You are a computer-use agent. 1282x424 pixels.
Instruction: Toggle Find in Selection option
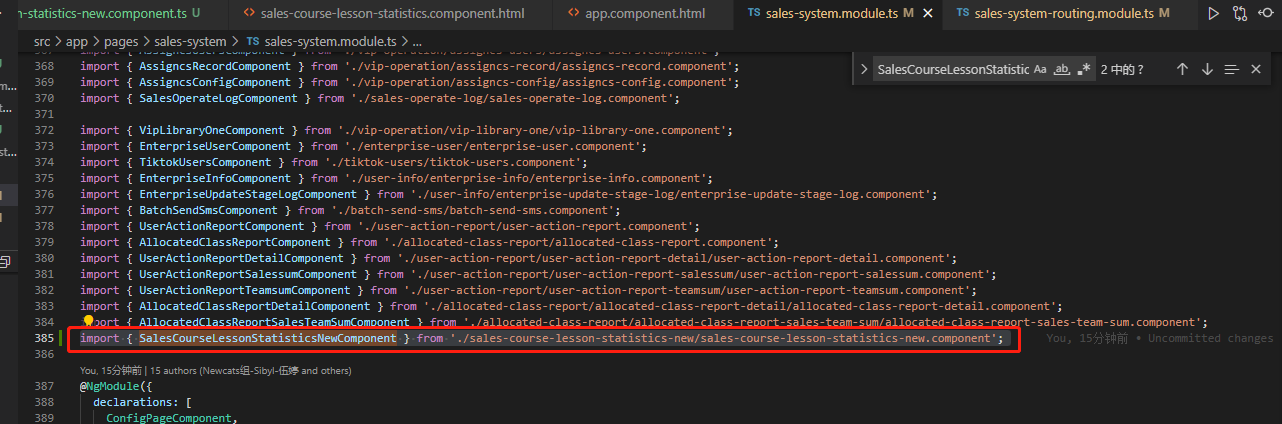click(1232, 69)
